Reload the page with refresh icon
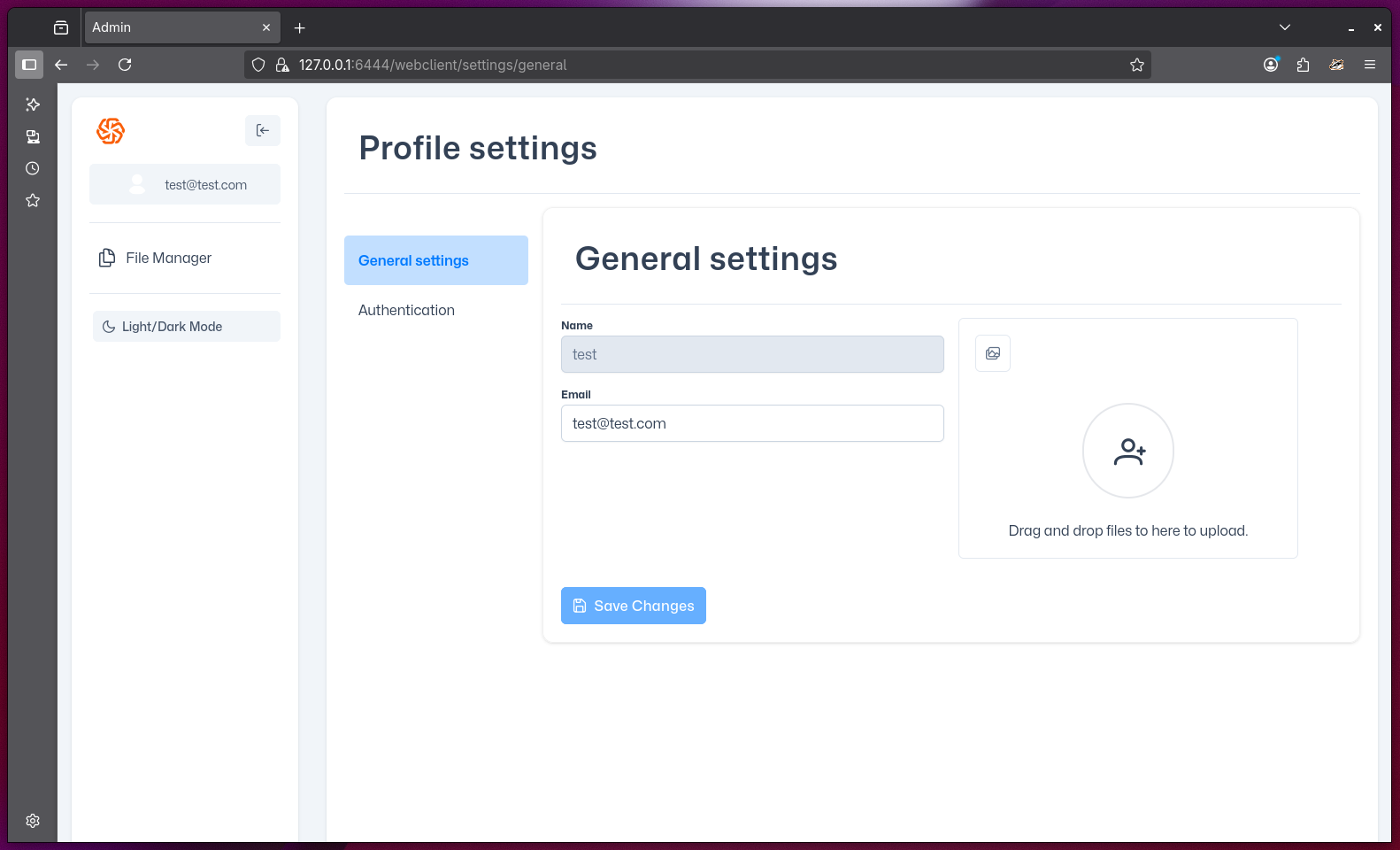Screen dimensions: 1400x850 tap(125, 65)
